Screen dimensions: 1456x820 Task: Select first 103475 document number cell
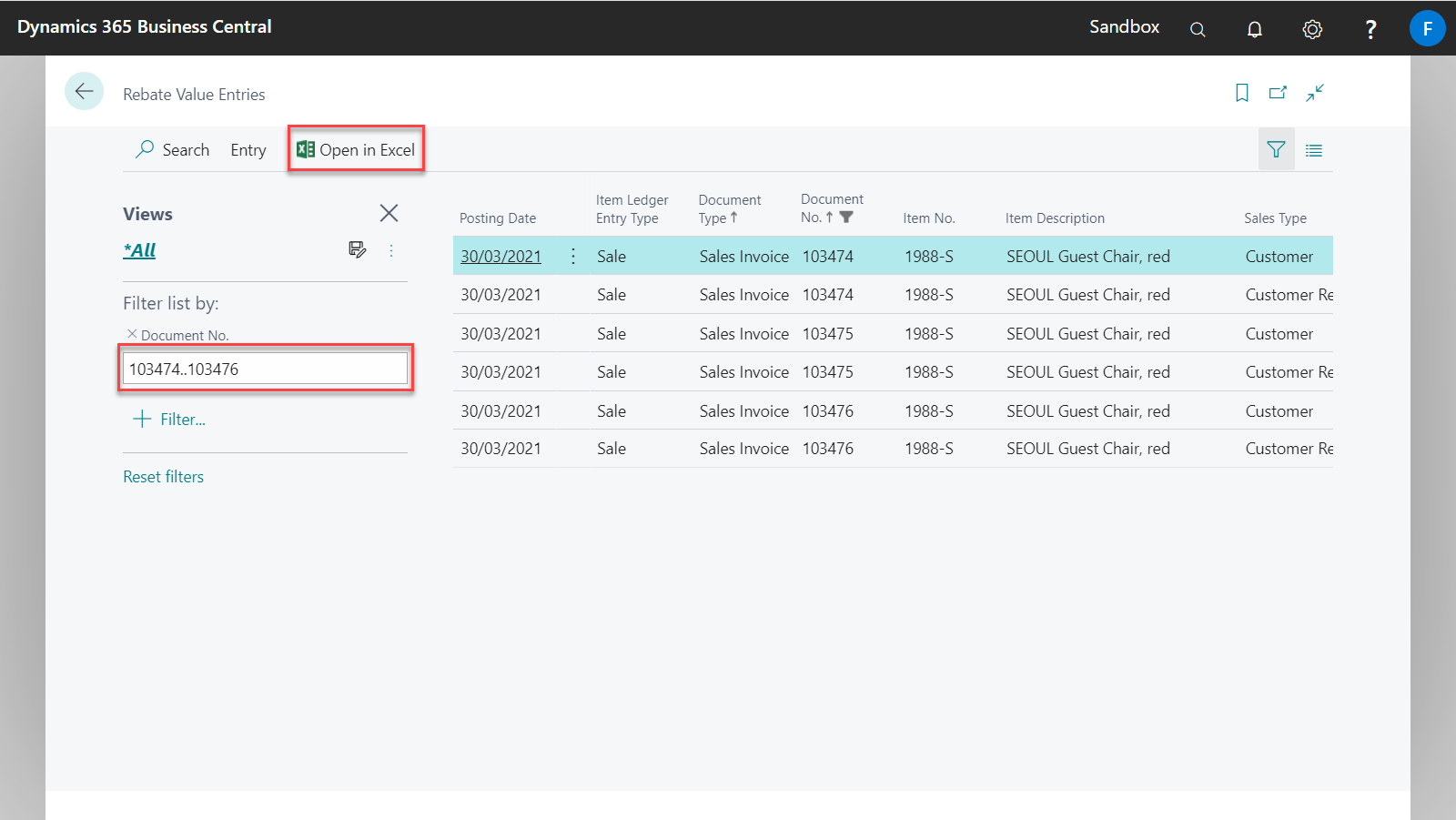827,334
